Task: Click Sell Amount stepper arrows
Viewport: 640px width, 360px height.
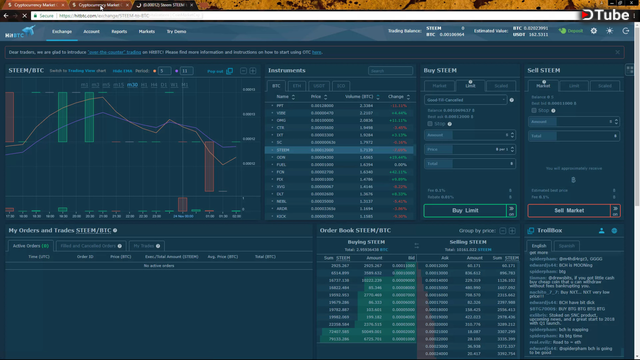Action: tap(616, 122)
